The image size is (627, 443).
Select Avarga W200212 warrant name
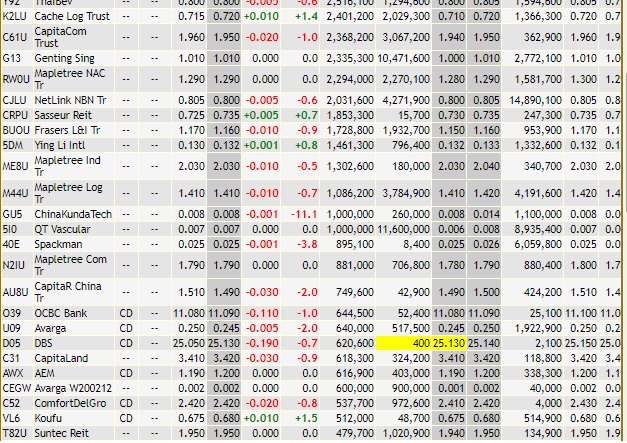(73, 388)
